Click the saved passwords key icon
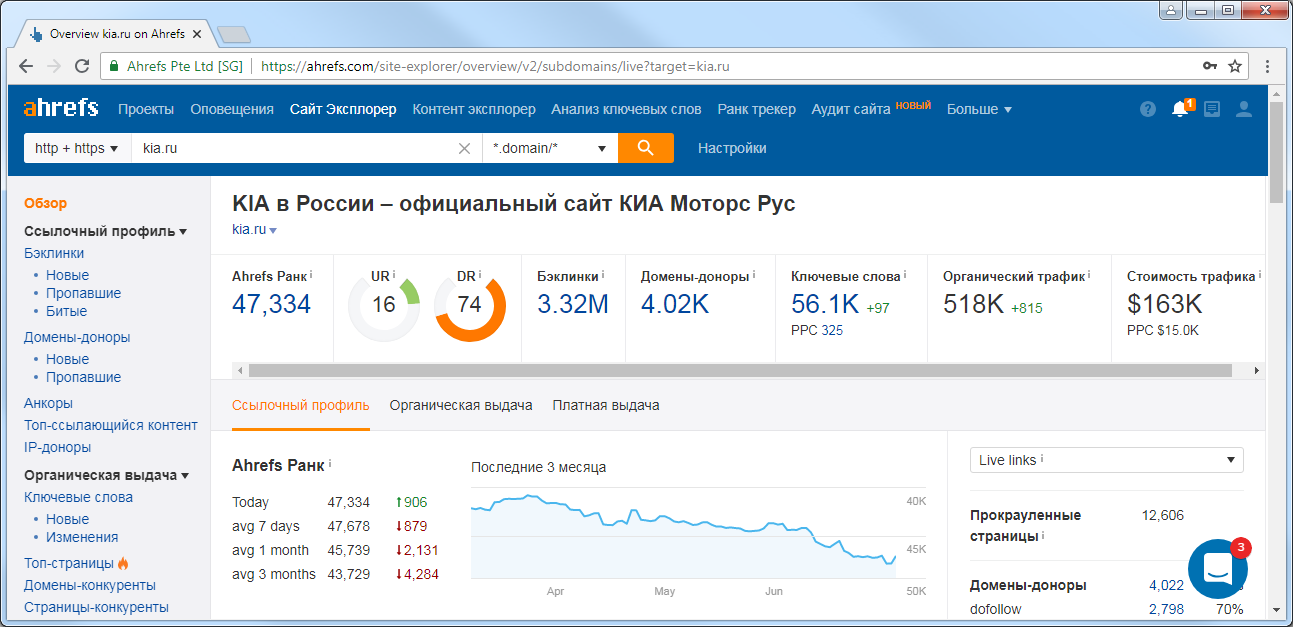Image resolution: width=1293 pixels, height=627 pixels. pyautogui.click(x=1210, y=66)
